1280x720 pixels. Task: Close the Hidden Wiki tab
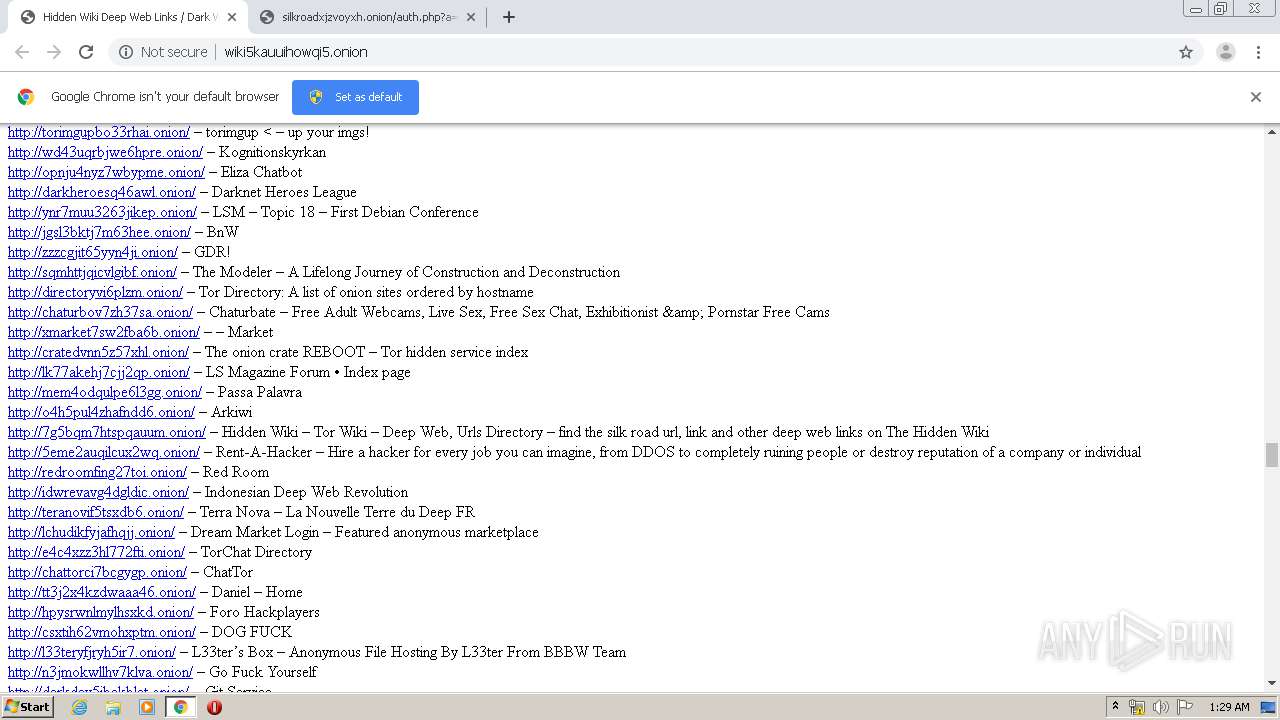pos(232,17)
